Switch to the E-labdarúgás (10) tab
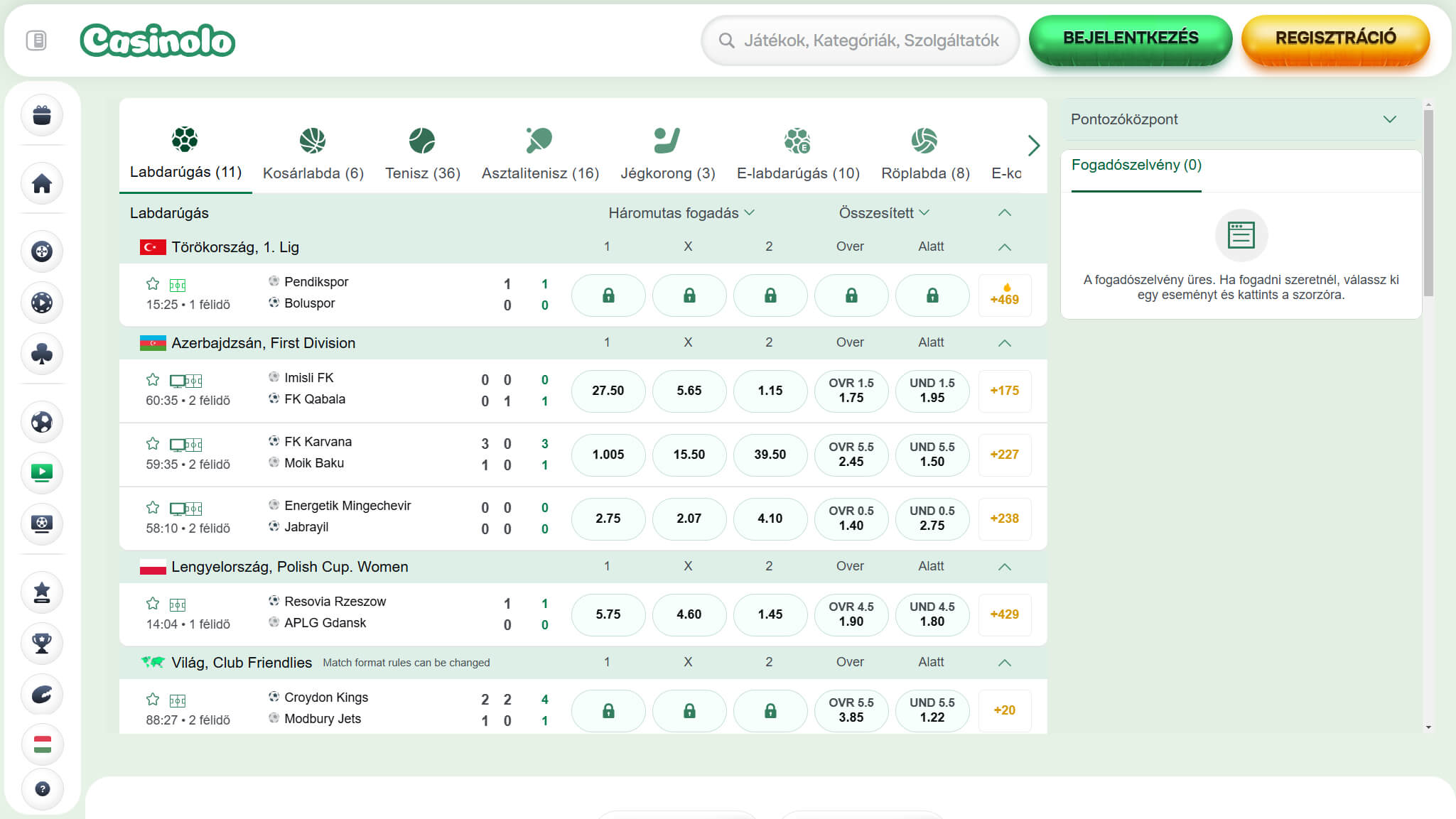 (x=798, y=153)
